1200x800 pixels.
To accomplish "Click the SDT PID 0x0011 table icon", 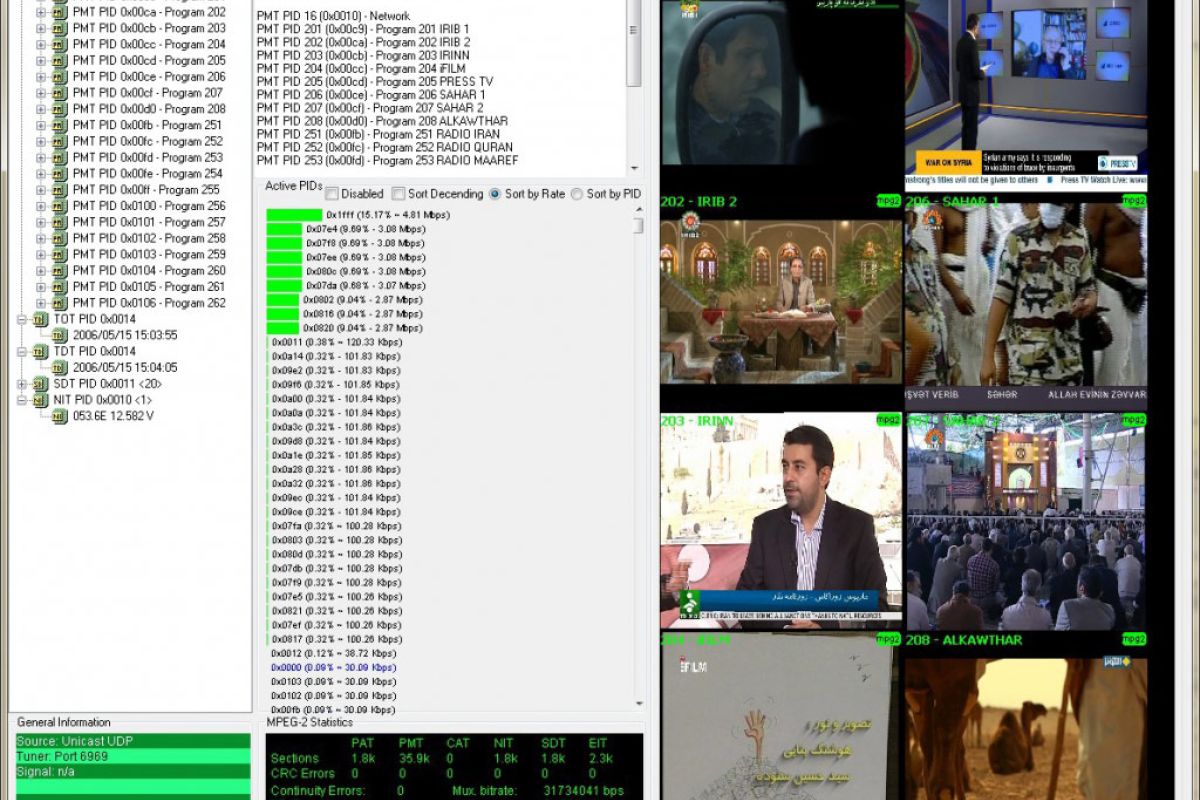I will coord(40,384).
